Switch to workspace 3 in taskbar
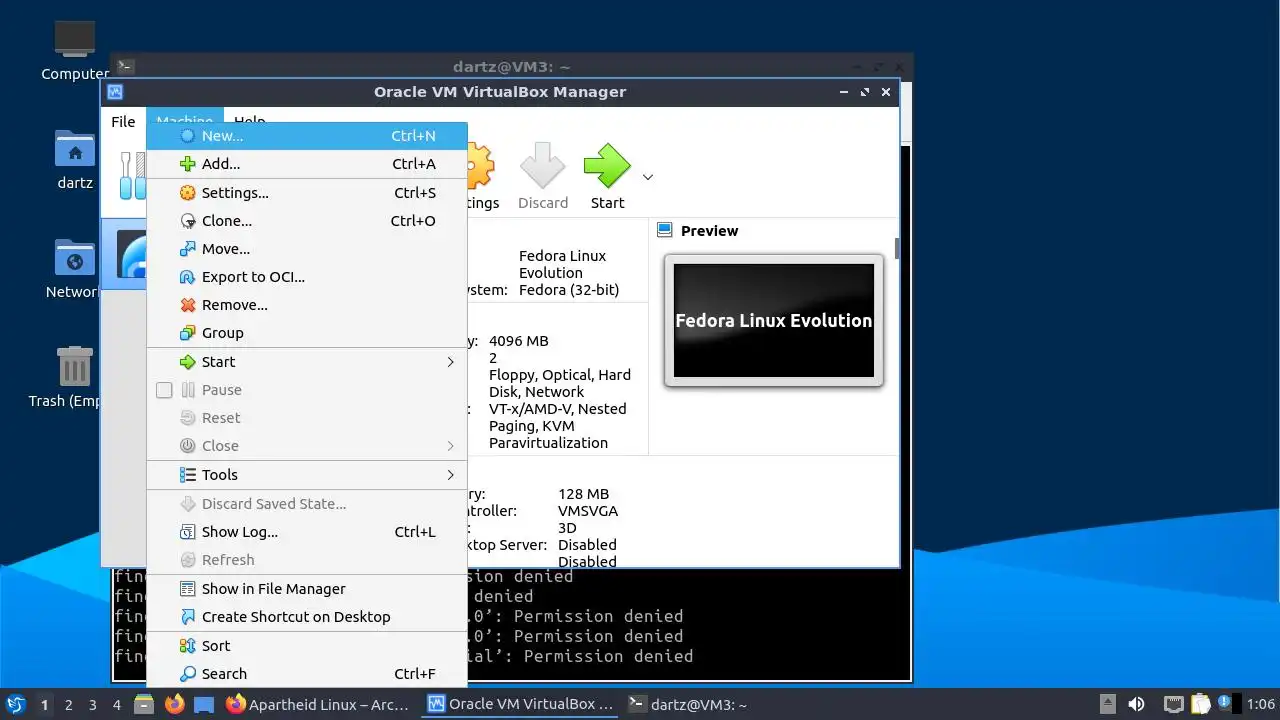 click(92, 704)
